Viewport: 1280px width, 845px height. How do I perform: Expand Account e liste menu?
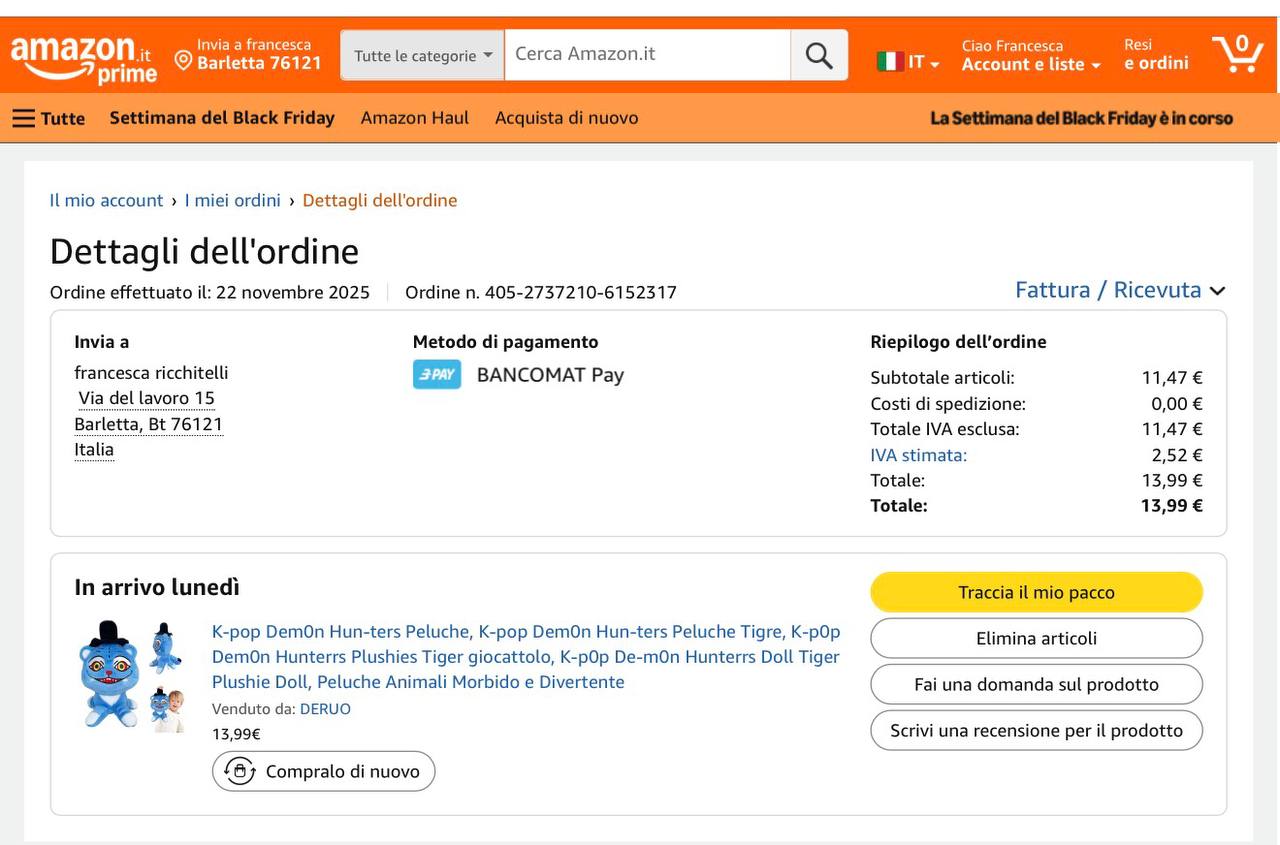click(x=1031, y=64)
